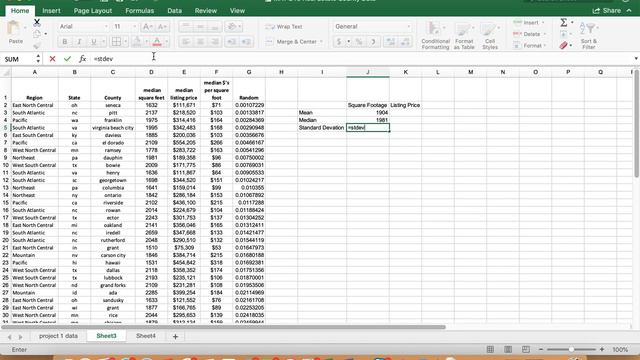Click the fx Insert Function icon
The width and height of the screenshot is (640, 360).
coord(82,59)
